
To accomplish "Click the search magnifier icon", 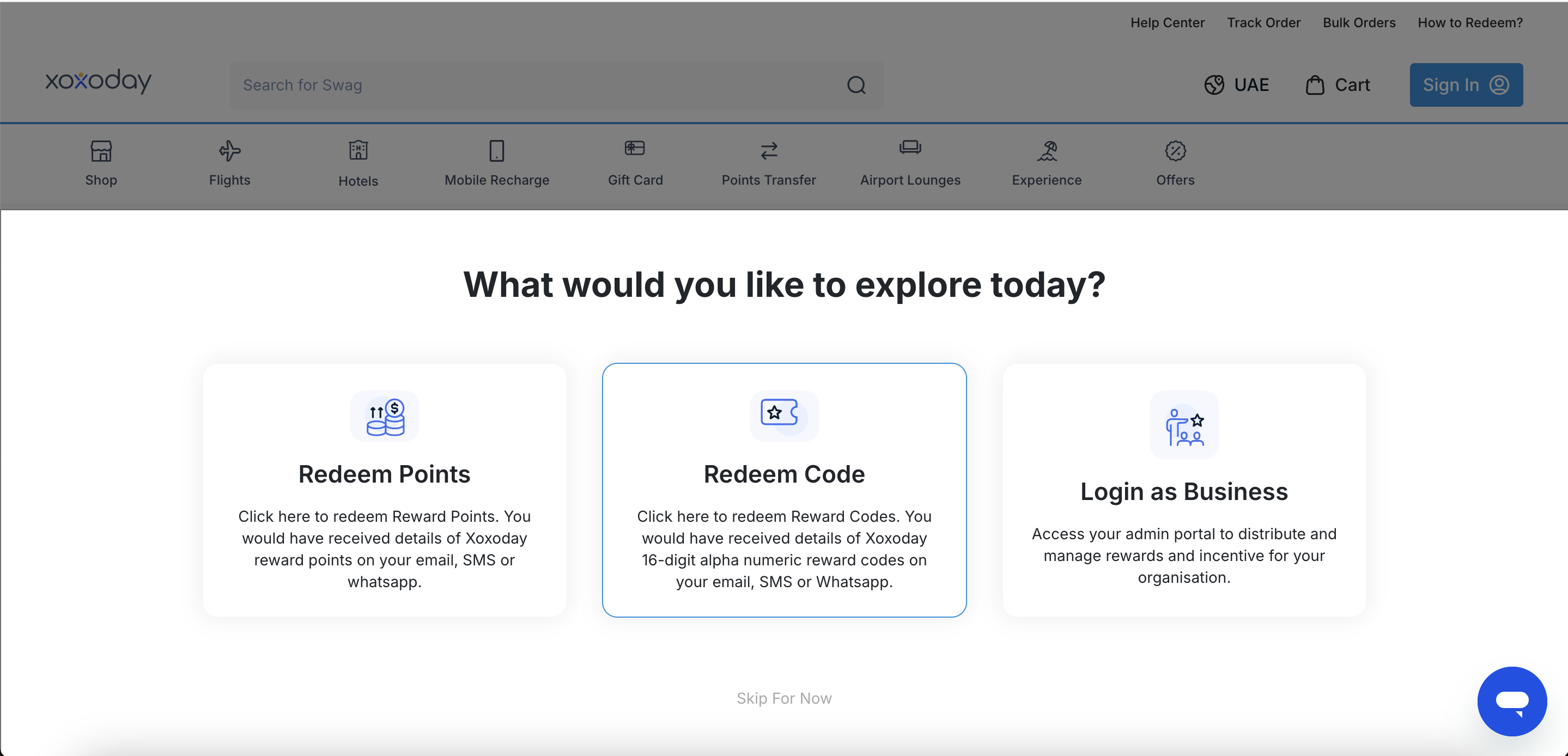I will click(856, 85).
